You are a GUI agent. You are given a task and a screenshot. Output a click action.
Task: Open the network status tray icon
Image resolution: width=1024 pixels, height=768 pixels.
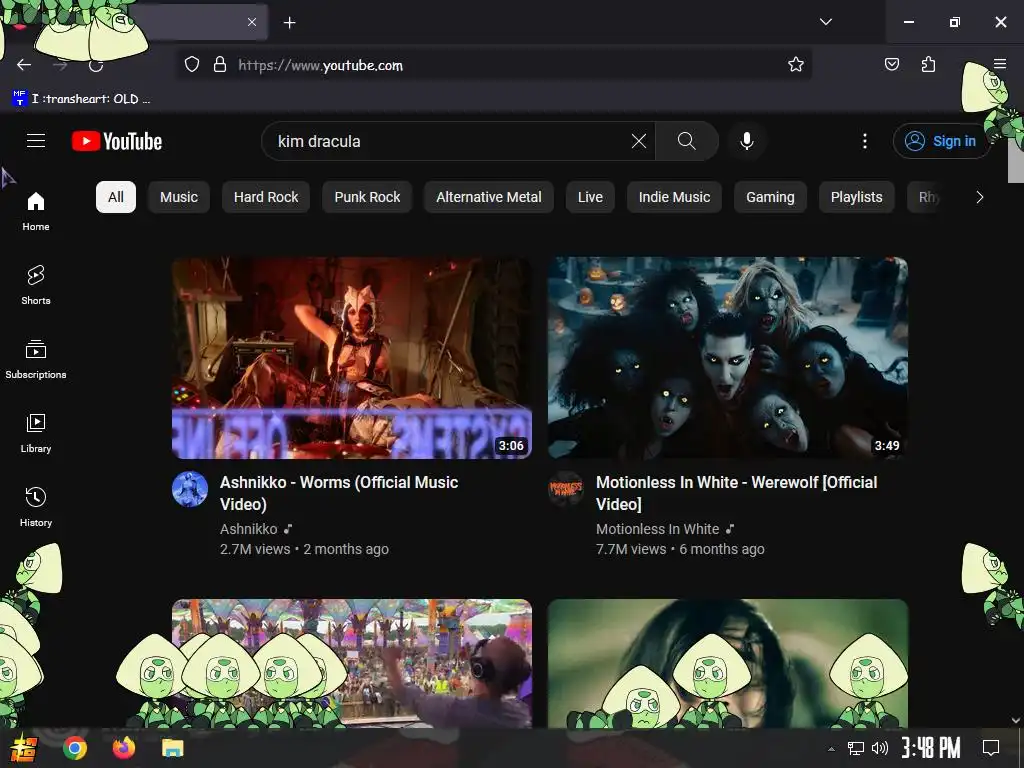[x=856, y=748]
